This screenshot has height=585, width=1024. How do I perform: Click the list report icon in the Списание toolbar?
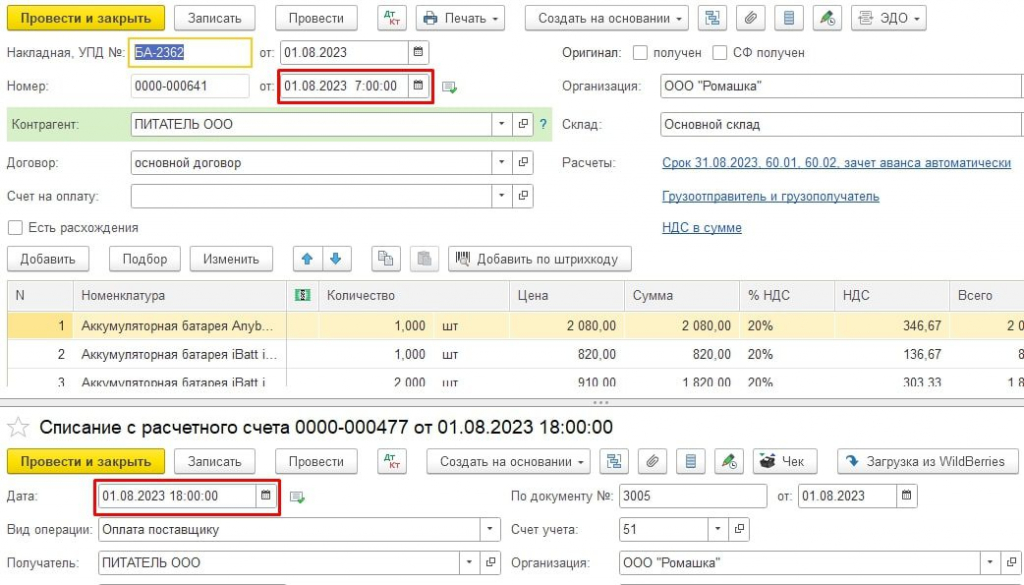pyautogui.click(x=690, y=461)
